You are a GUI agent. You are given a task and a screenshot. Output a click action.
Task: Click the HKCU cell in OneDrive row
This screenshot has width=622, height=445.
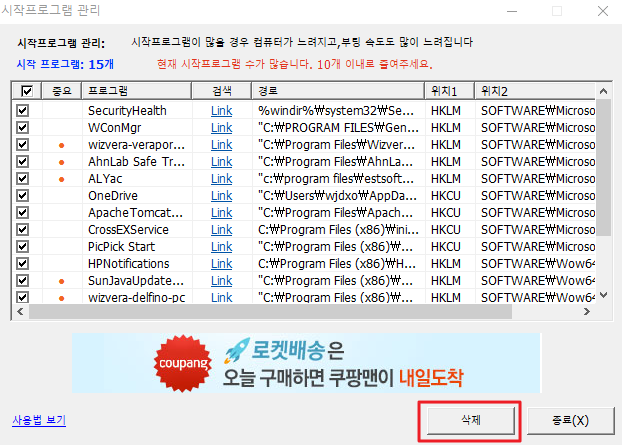pos(445,196)
